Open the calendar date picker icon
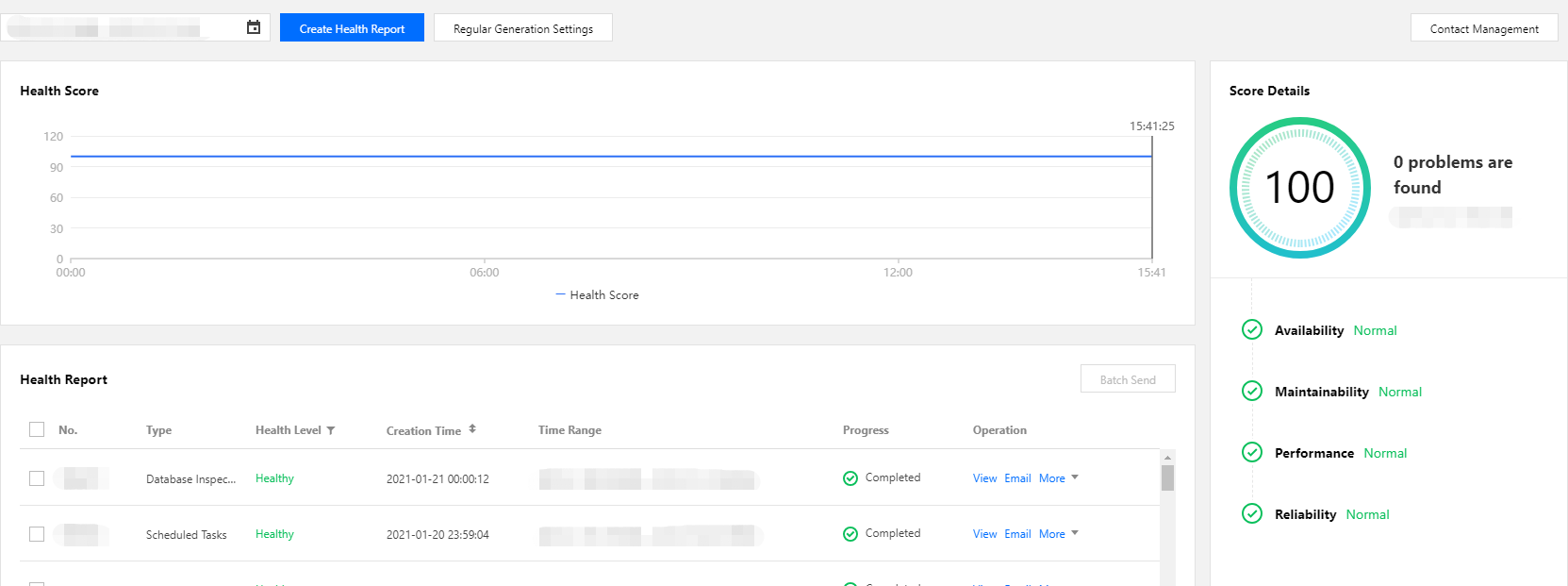Viewport: 1568px width, 586px height. 254,27
